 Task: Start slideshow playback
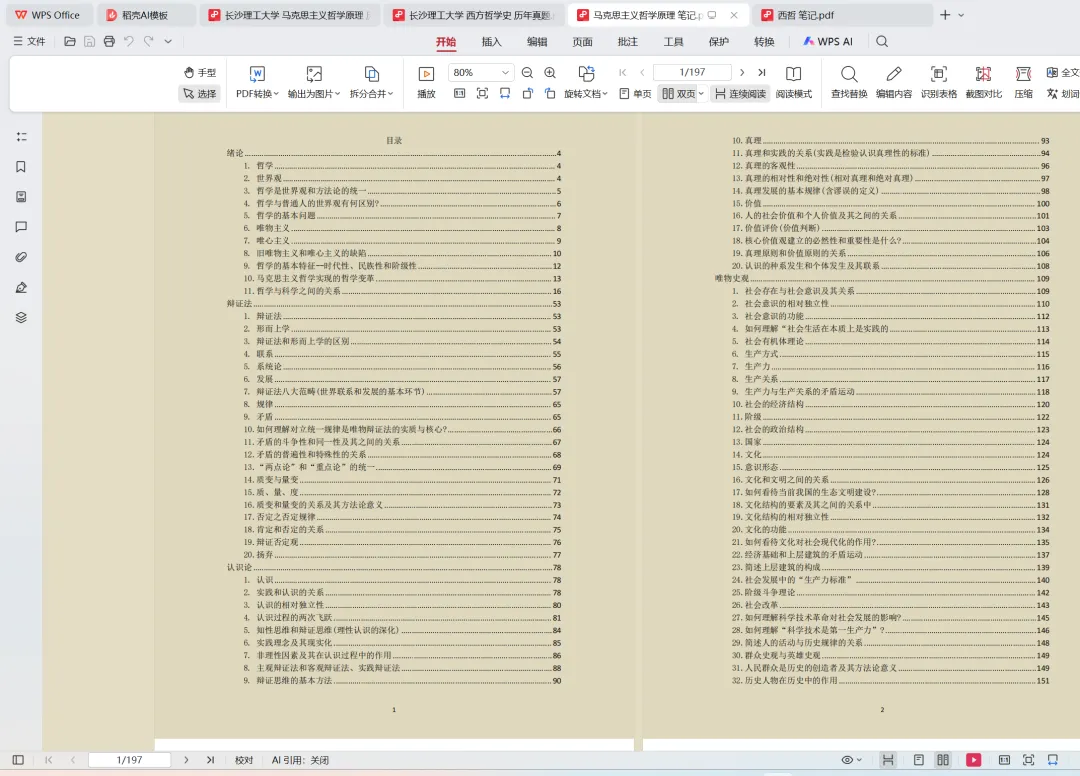pos(426,82)
